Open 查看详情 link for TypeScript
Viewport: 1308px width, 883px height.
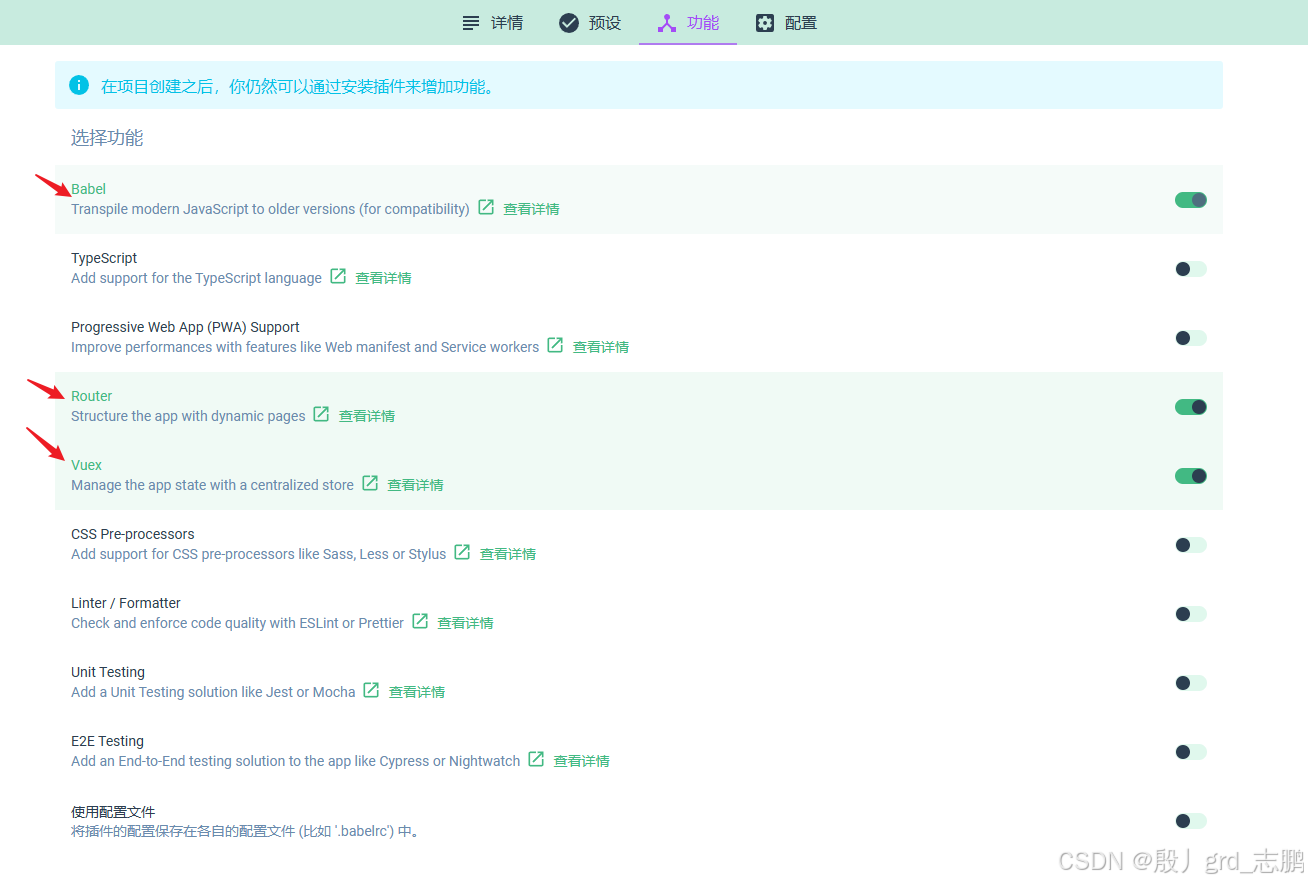click(x=383, y=278)
